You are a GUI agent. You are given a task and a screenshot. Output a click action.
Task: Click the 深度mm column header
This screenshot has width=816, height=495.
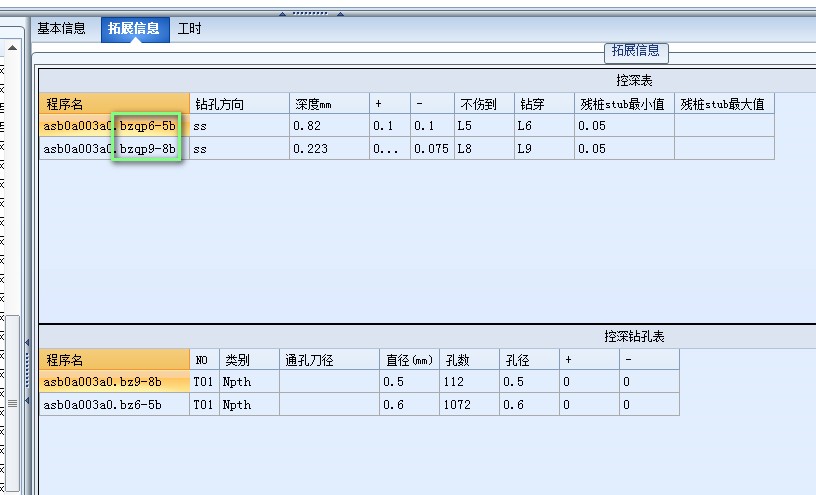click(x=329, y=104)
